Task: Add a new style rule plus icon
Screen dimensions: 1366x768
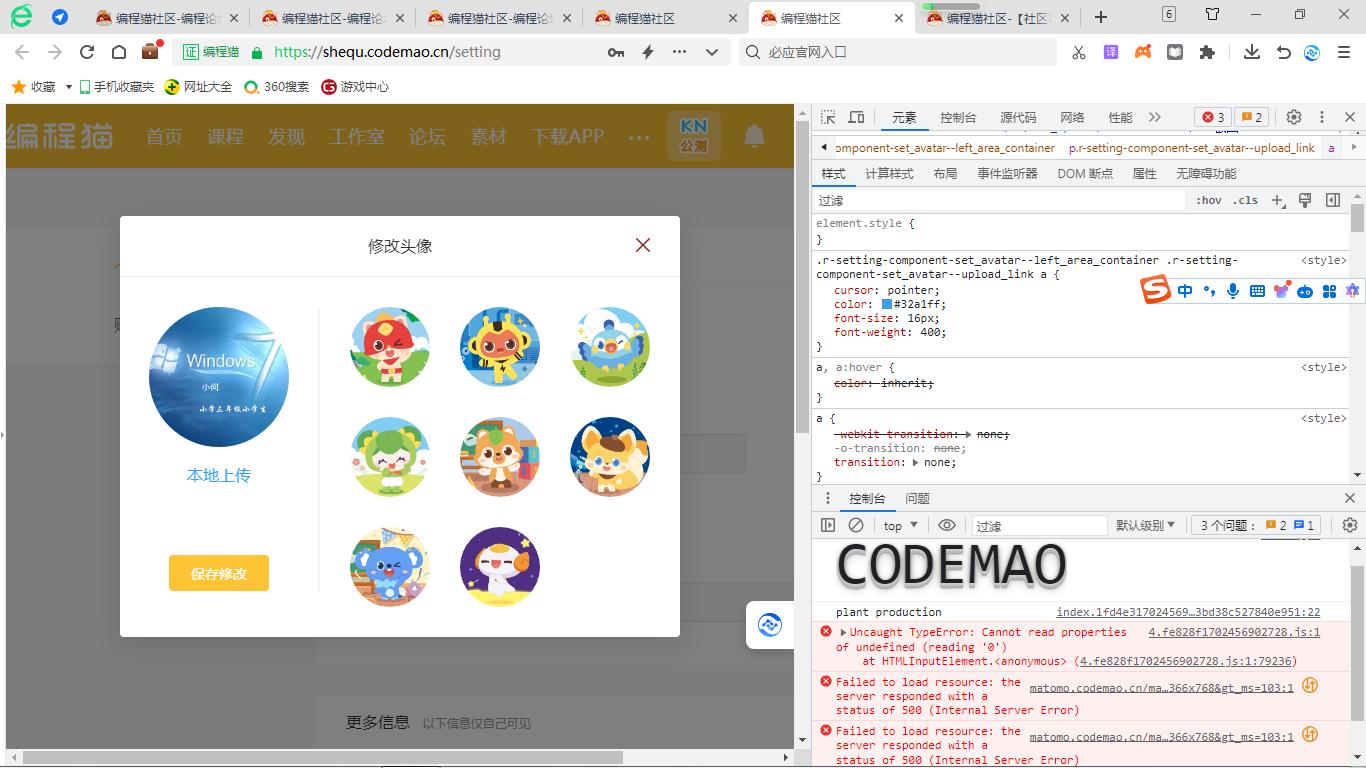Action: 1277,200
